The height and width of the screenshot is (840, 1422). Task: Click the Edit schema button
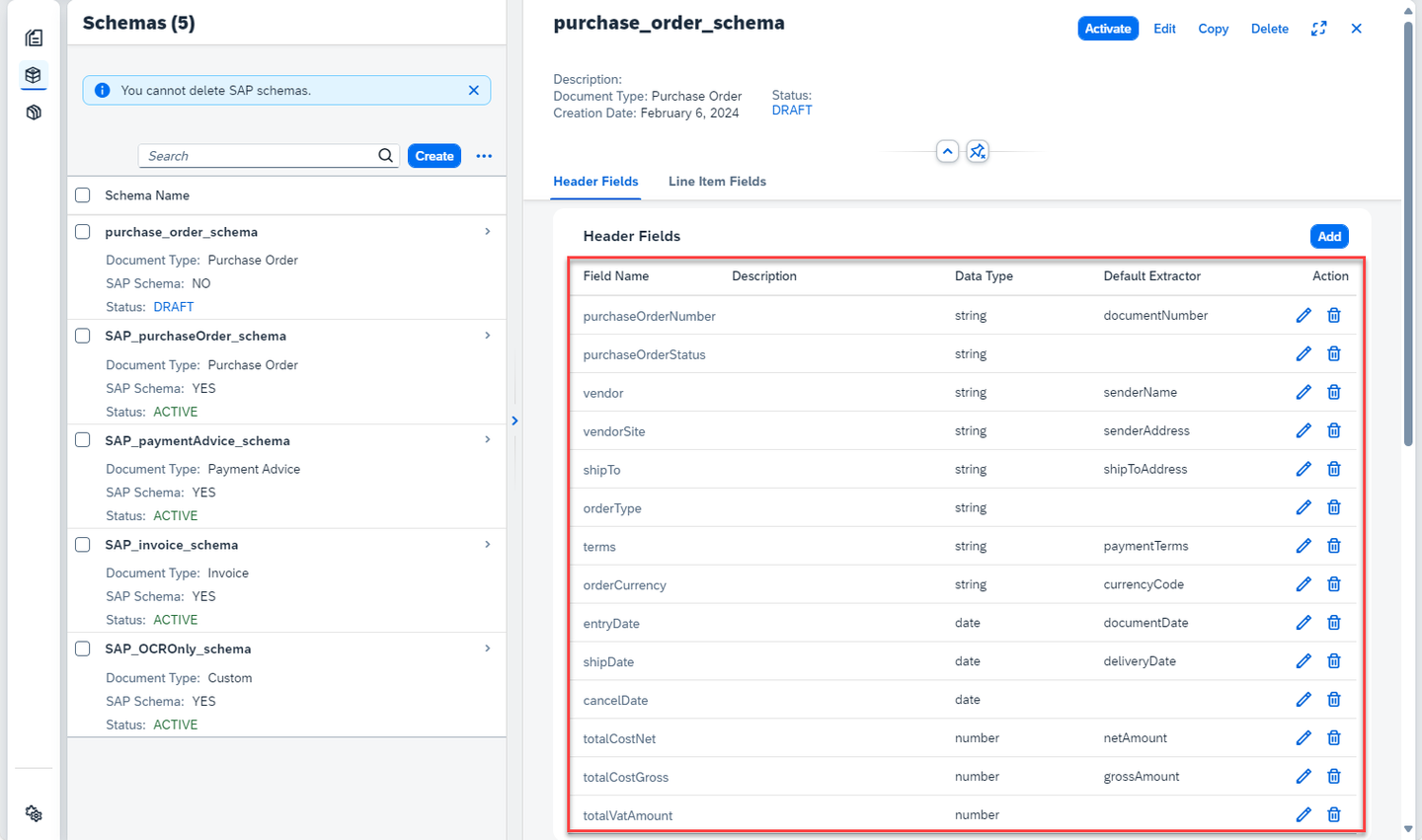(x=1164, y=29)
